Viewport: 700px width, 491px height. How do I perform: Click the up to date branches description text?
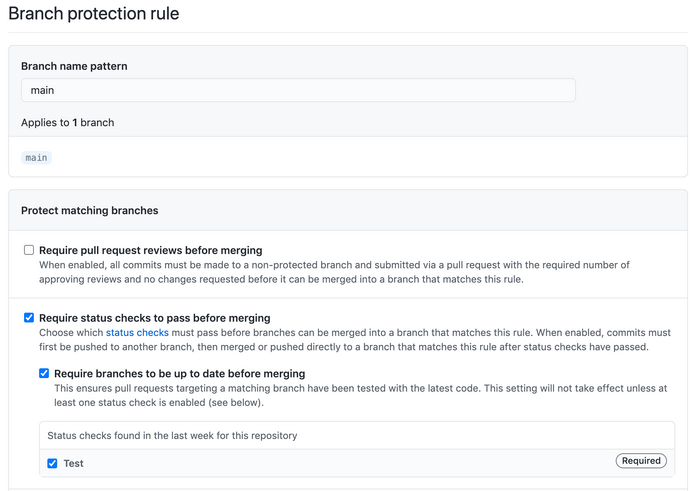tap(360, 394)
